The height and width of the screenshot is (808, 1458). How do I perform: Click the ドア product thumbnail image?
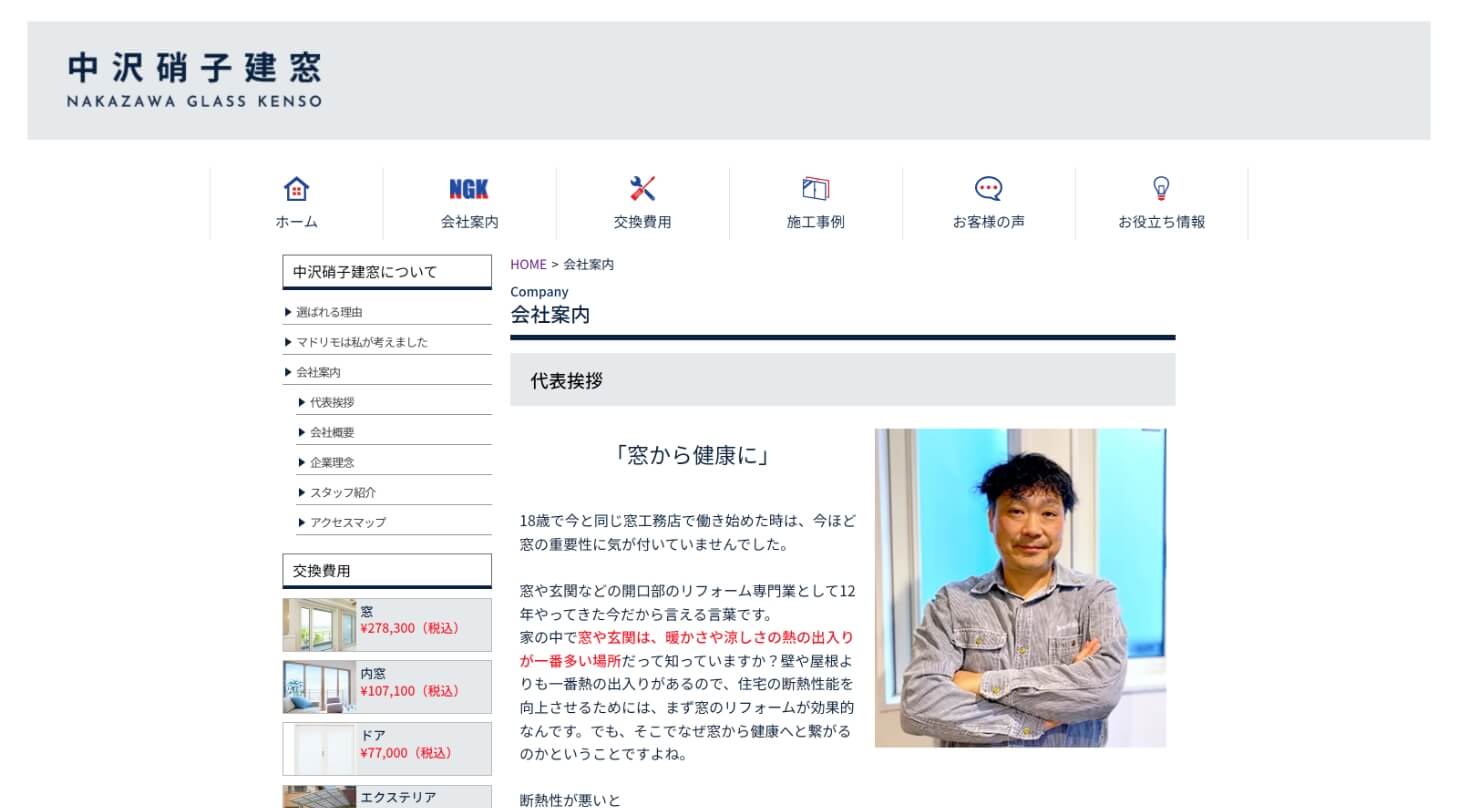319,749
